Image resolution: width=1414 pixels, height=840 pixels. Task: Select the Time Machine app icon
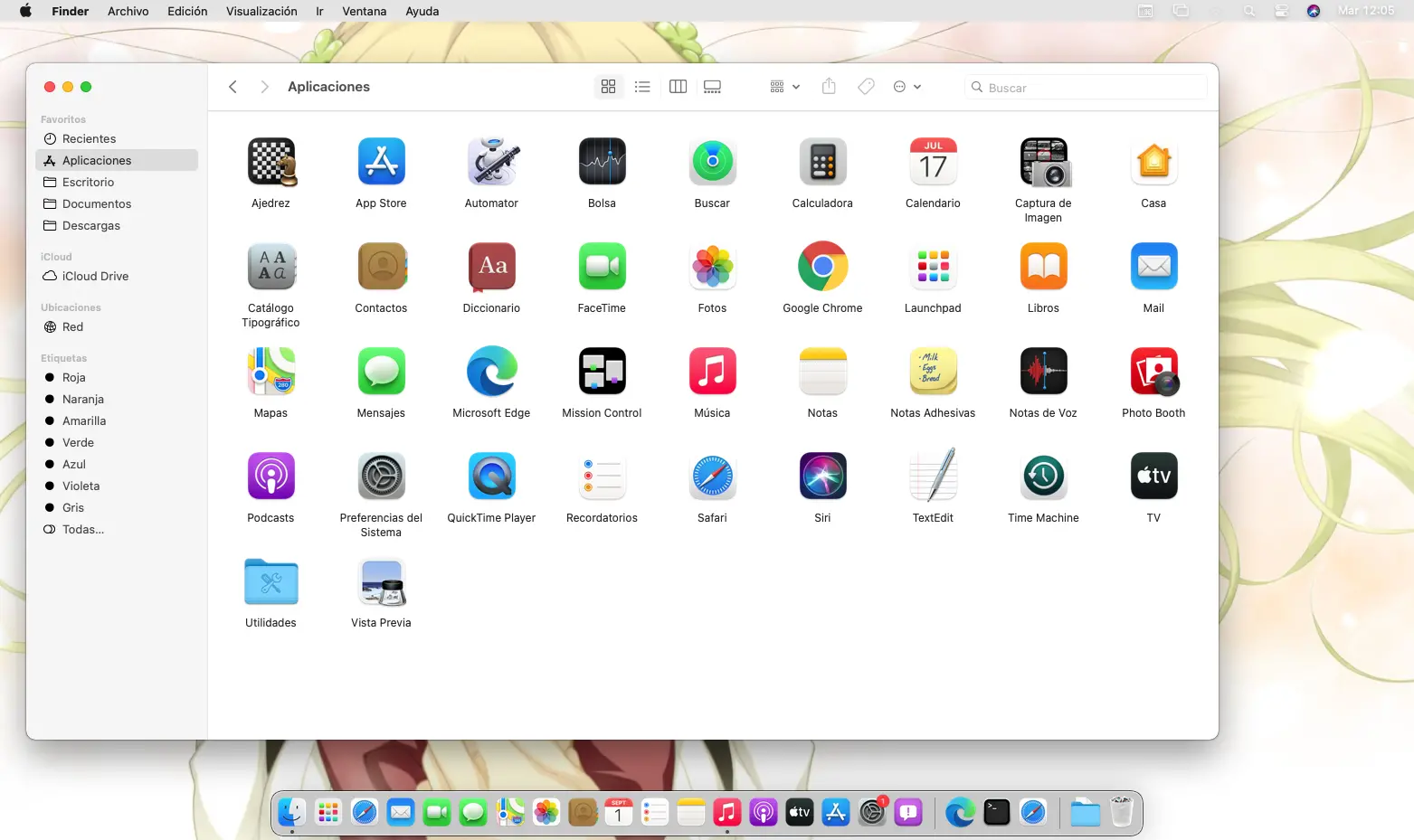point(1043,477)
